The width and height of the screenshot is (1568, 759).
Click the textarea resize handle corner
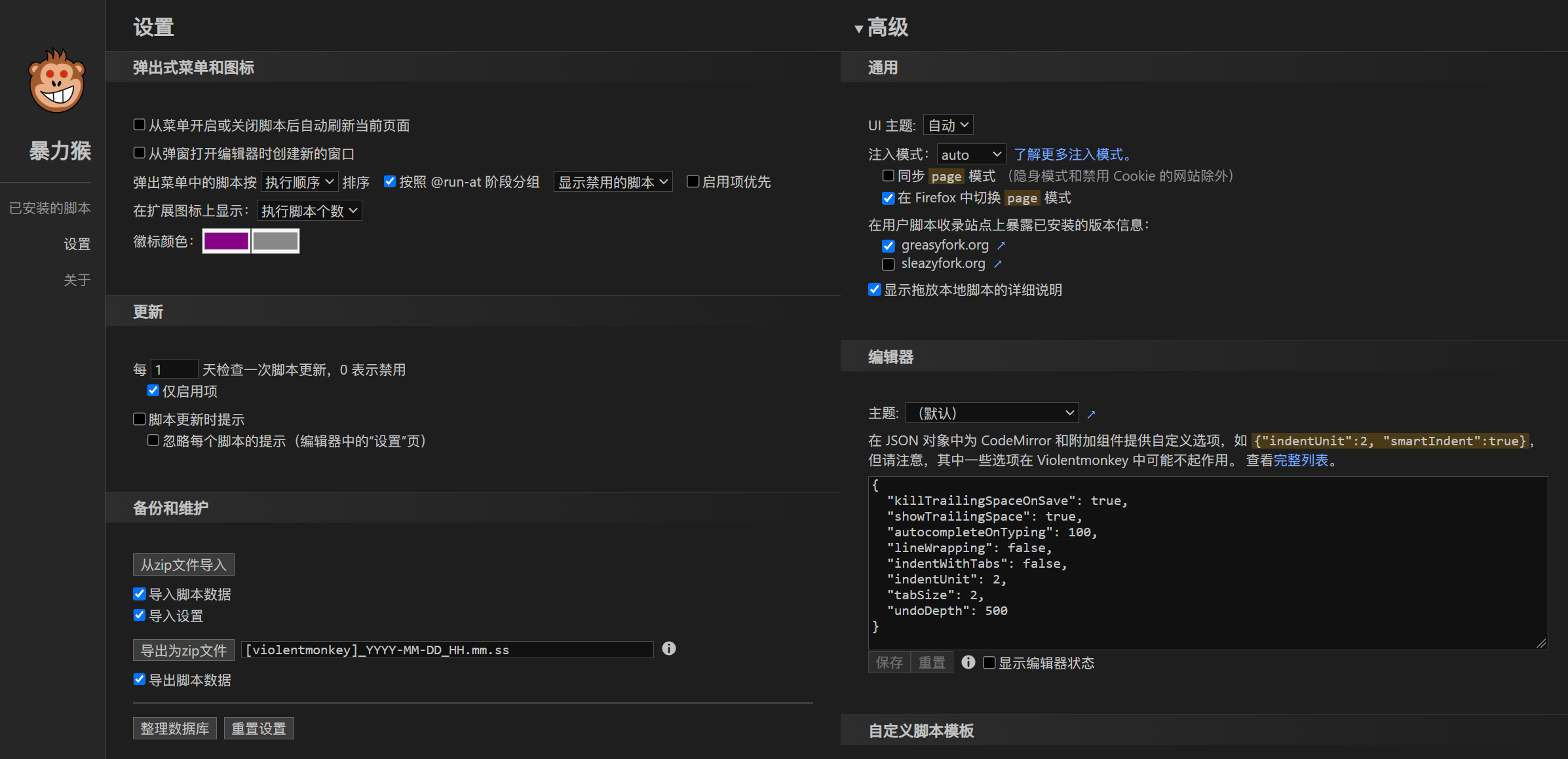1541,643
